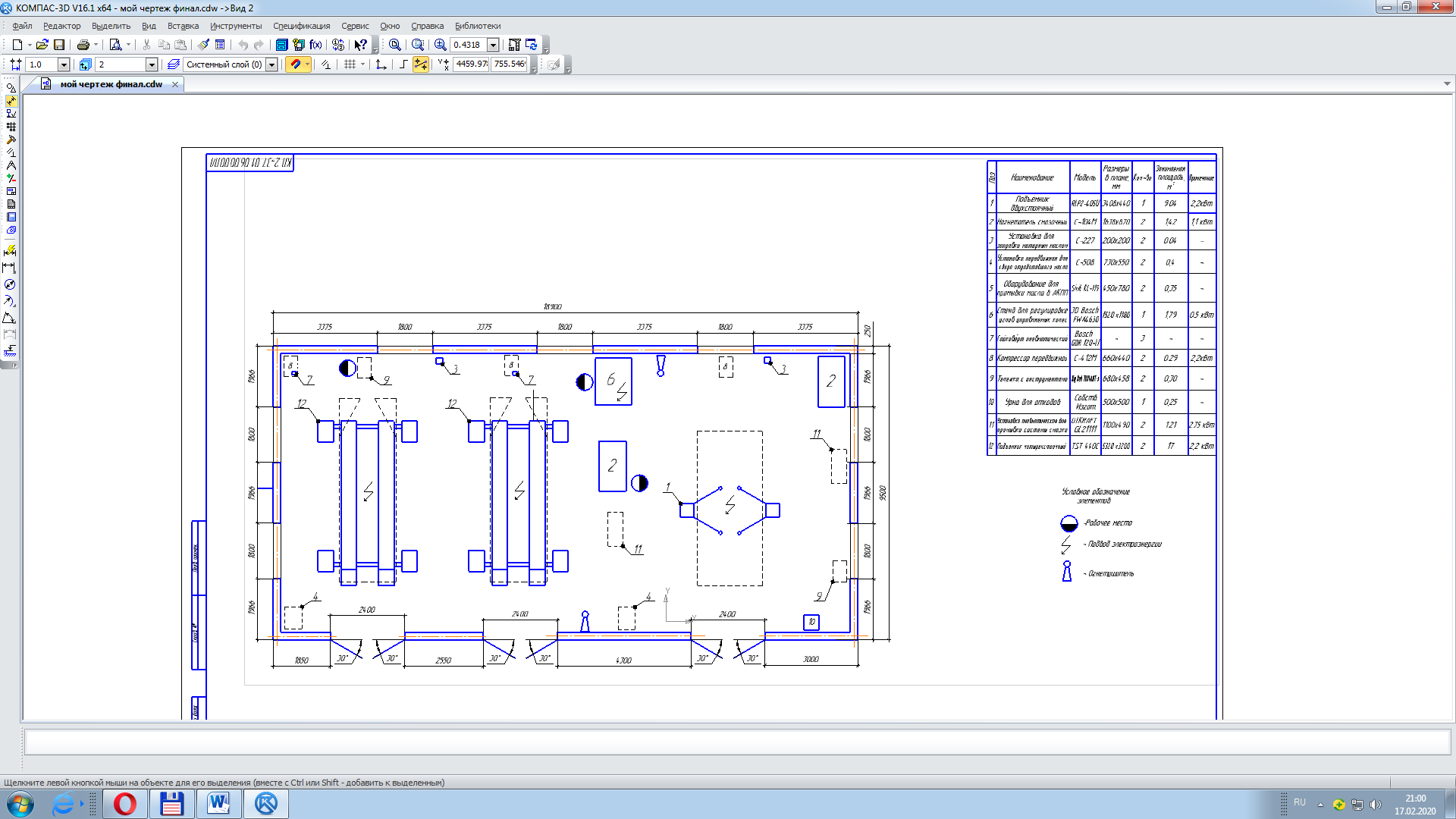Open the view number 2 dropdown

tap(152, 64)
